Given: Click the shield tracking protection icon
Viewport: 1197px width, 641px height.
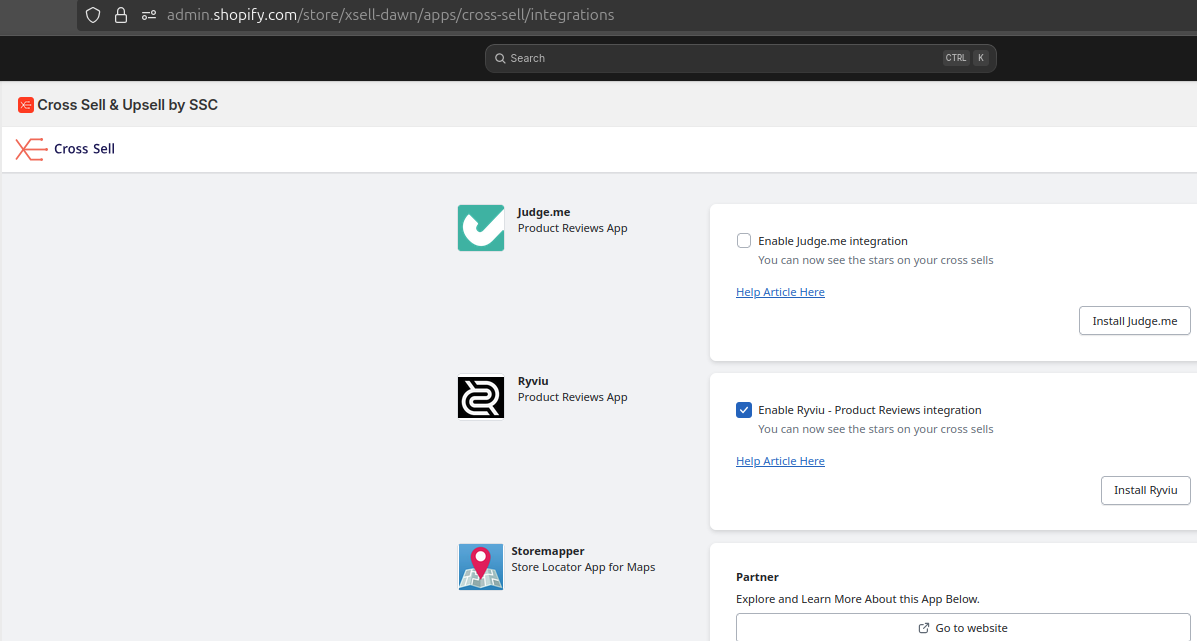Looking at the screenshot, I should click(93, 15).
